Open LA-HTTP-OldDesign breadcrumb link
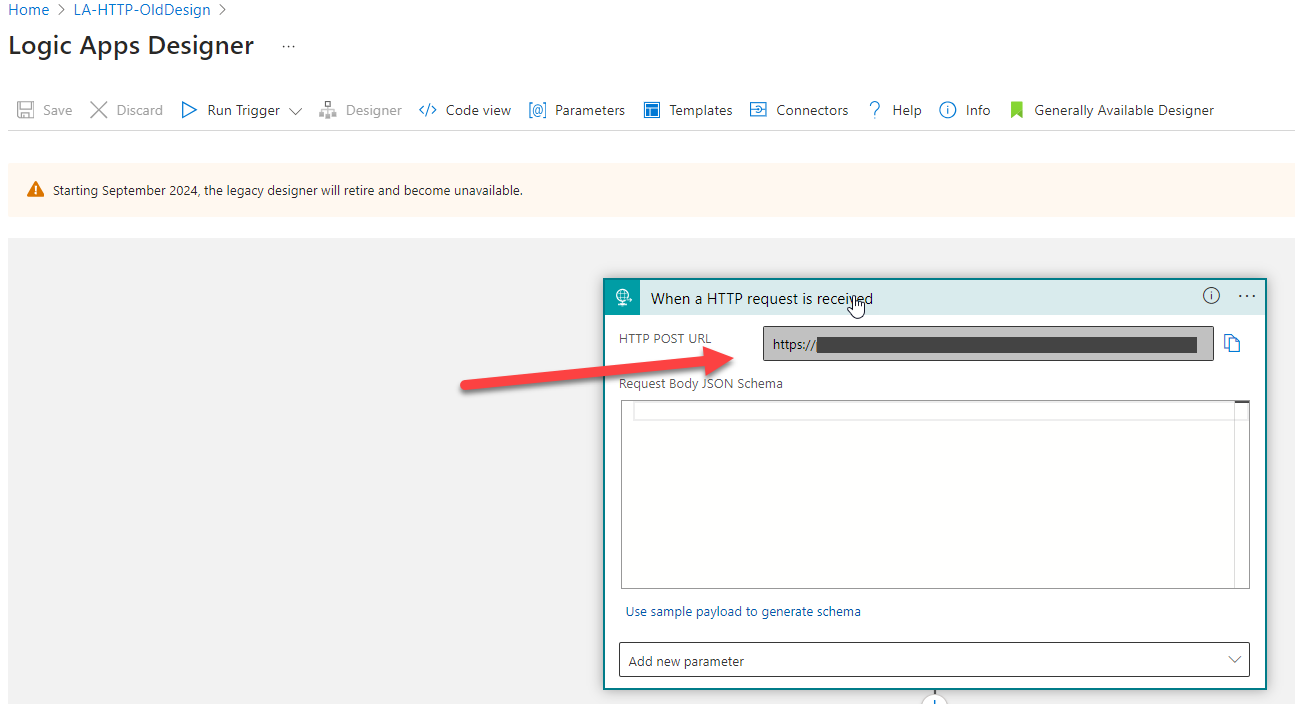1295x704 pixels. [x=142, y=10]
